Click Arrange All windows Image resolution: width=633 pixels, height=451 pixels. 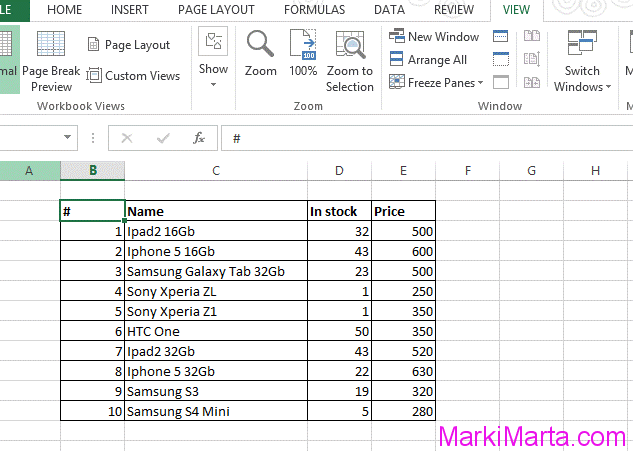[428, 59]
